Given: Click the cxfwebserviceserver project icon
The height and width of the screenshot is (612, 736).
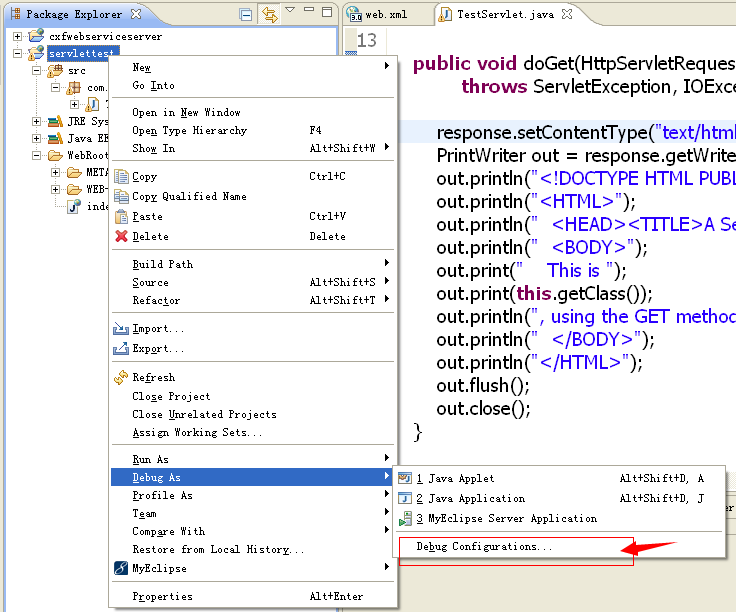Looking at the screenshot, I should [36, 36].
